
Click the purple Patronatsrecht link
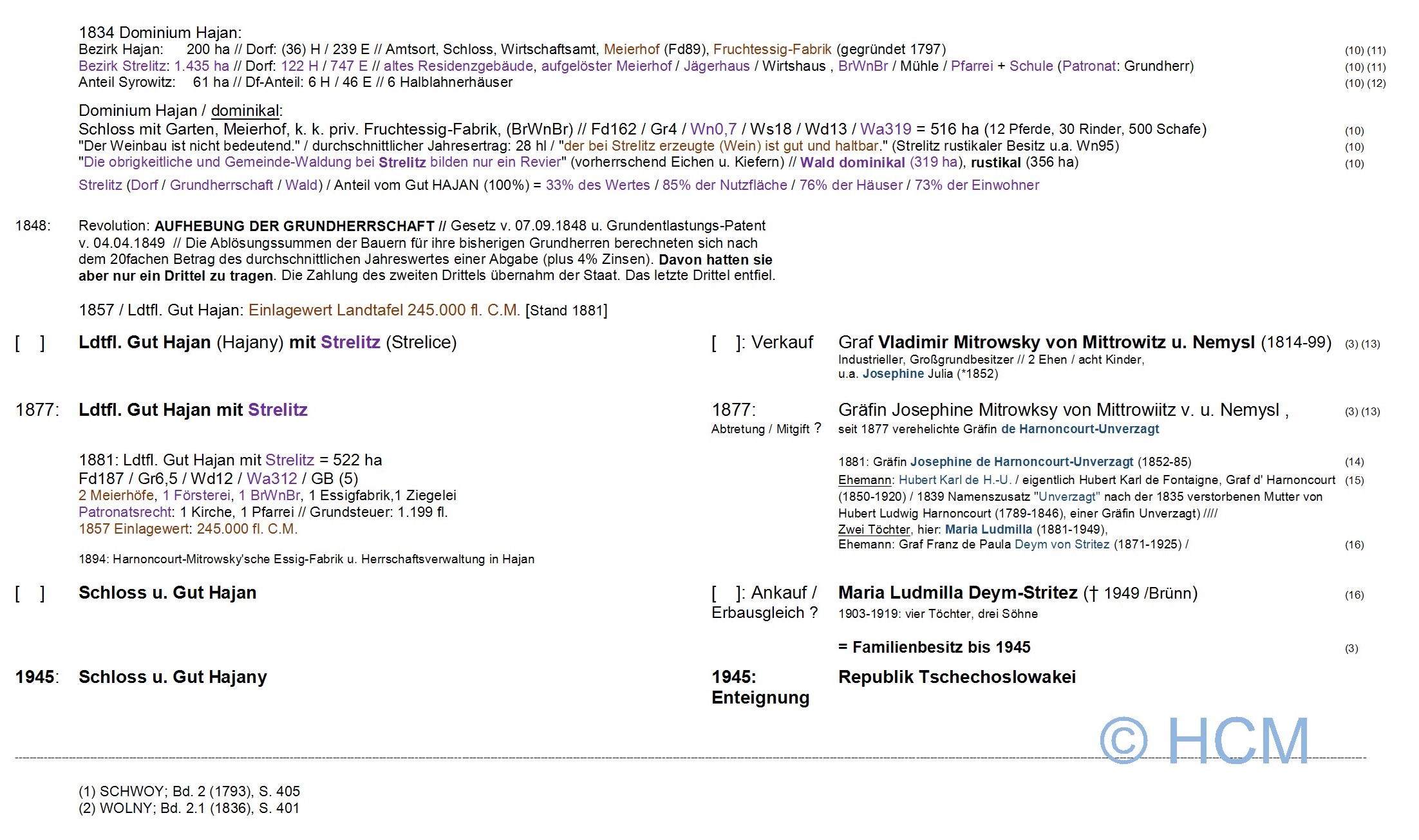click(125, 512)
